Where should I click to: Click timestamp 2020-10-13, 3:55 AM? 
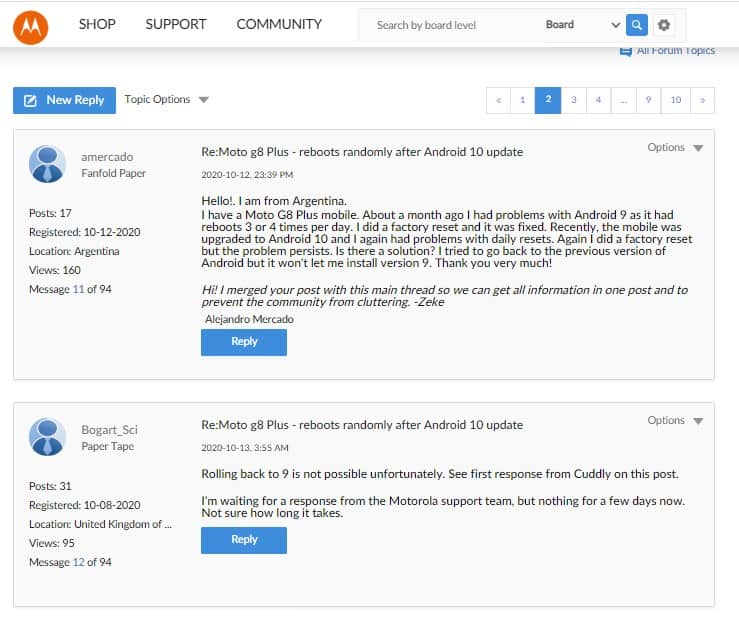tap(245, 448)
